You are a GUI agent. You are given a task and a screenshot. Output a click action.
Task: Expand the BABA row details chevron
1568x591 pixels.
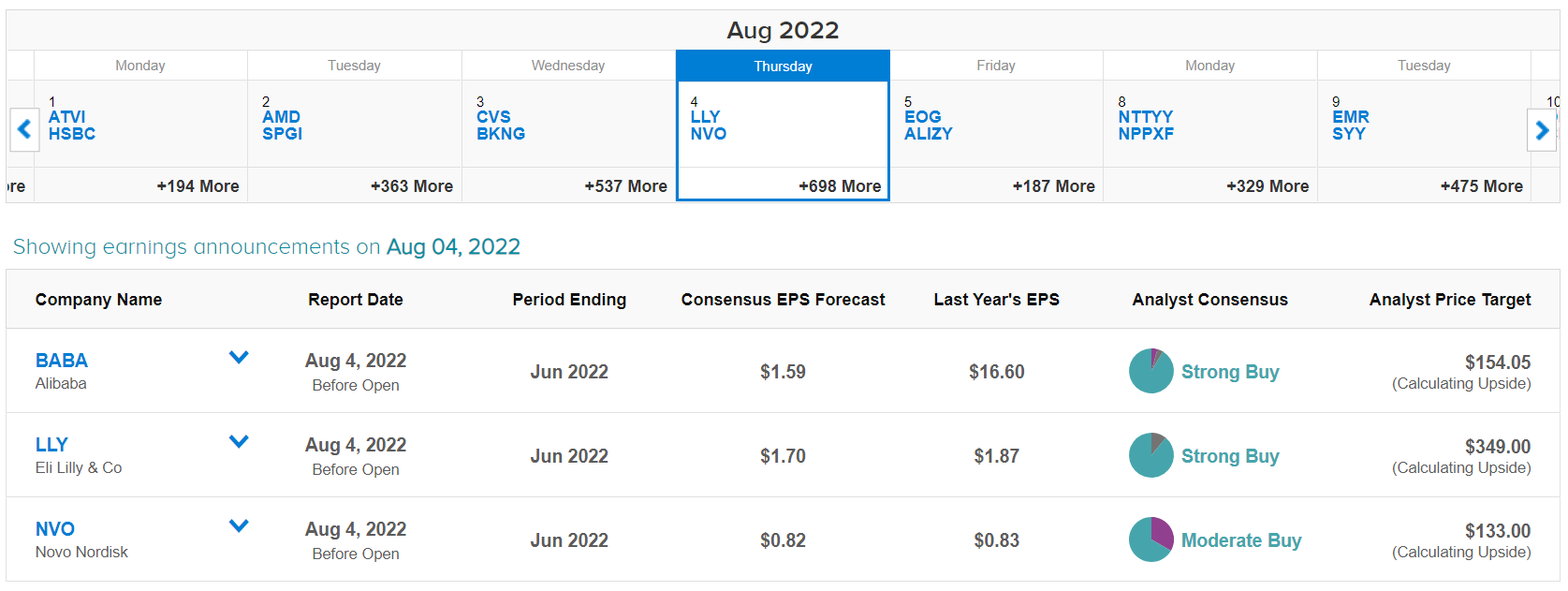pos(239,357)
